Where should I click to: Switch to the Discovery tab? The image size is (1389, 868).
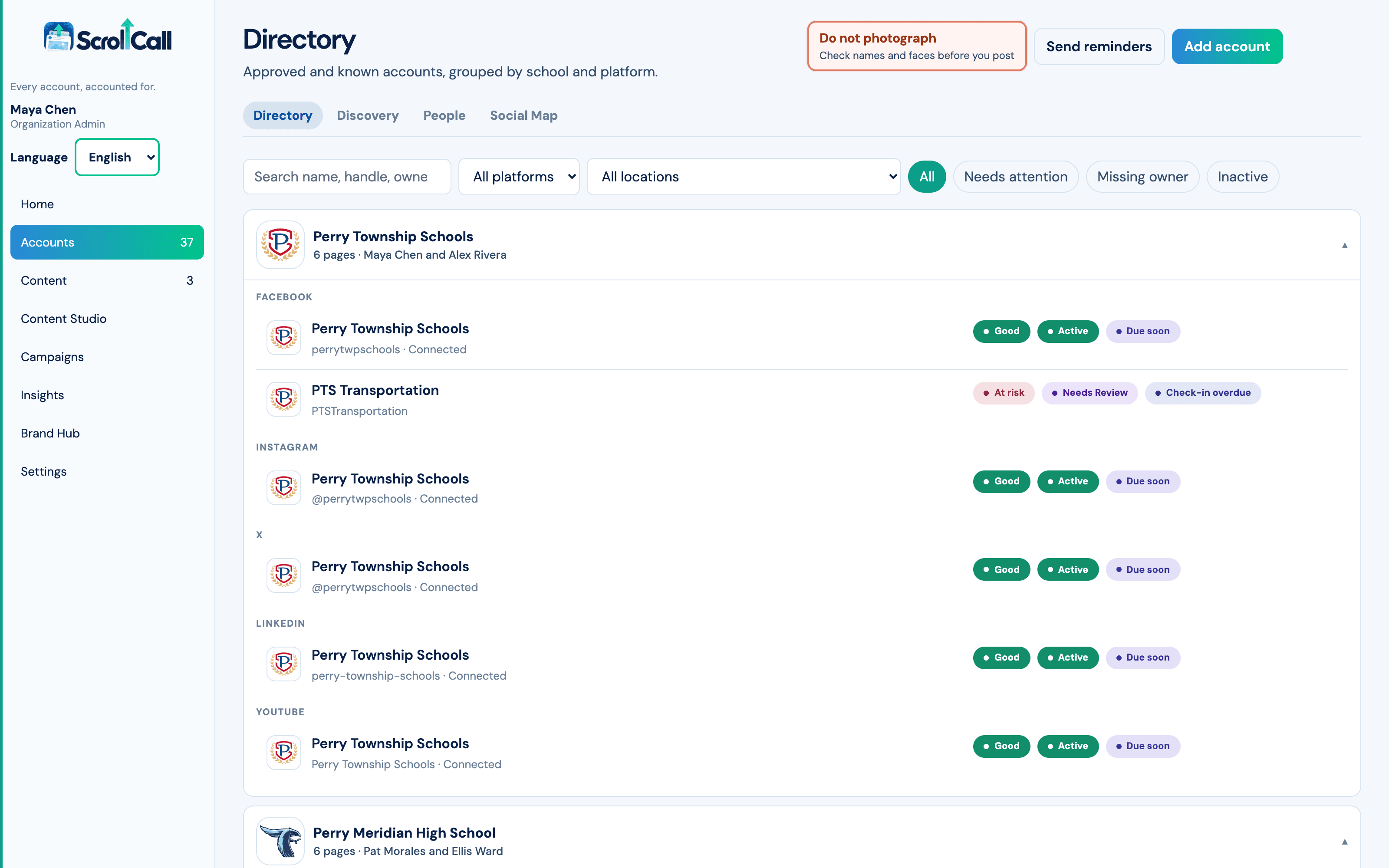coord(367,115)
